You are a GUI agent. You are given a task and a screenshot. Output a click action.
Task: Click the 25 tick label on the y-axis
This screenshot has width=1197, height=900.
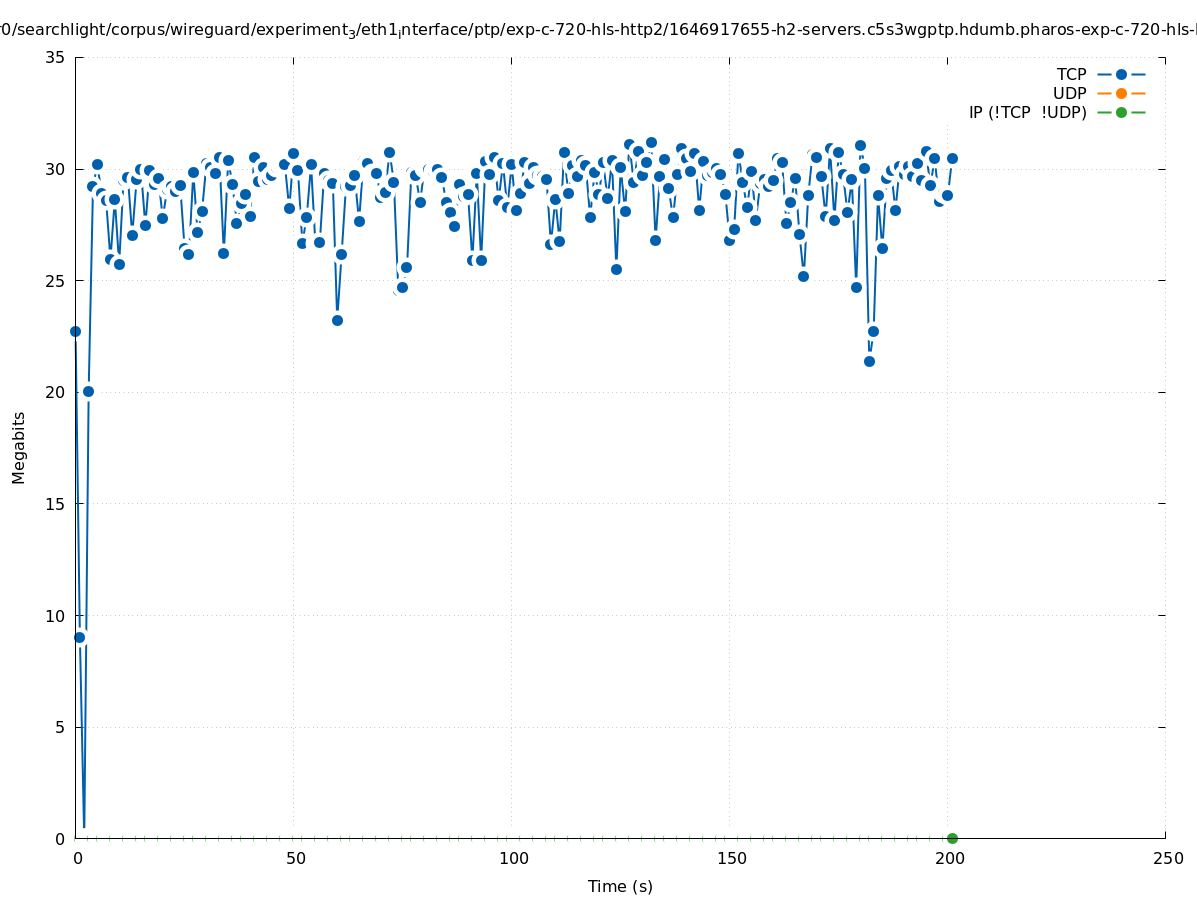[56, 281]
